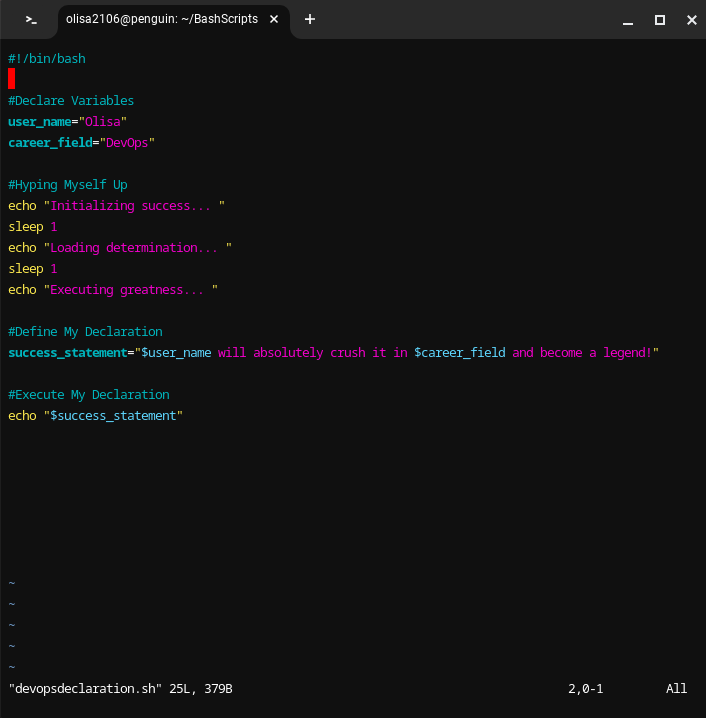This screenshot has height=718, width=706.
Task: Click the #!/bin/bash shebang line
Action: (47, 59)
